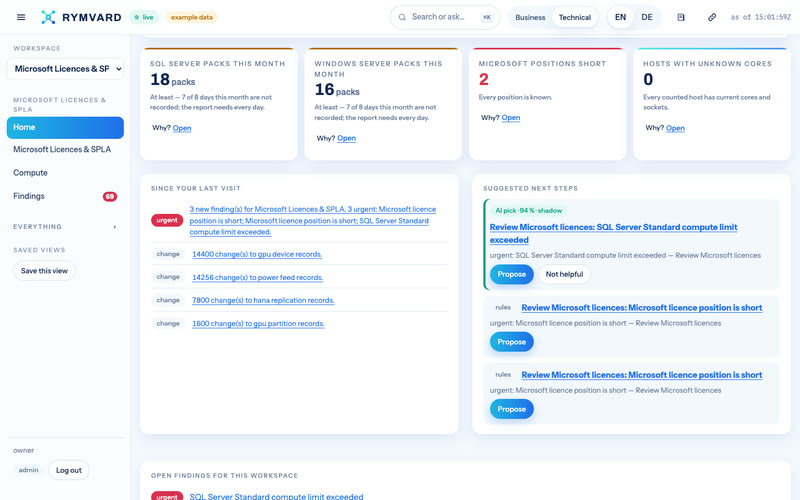
Task: Switch to Technical view
Action: [574, 17]
